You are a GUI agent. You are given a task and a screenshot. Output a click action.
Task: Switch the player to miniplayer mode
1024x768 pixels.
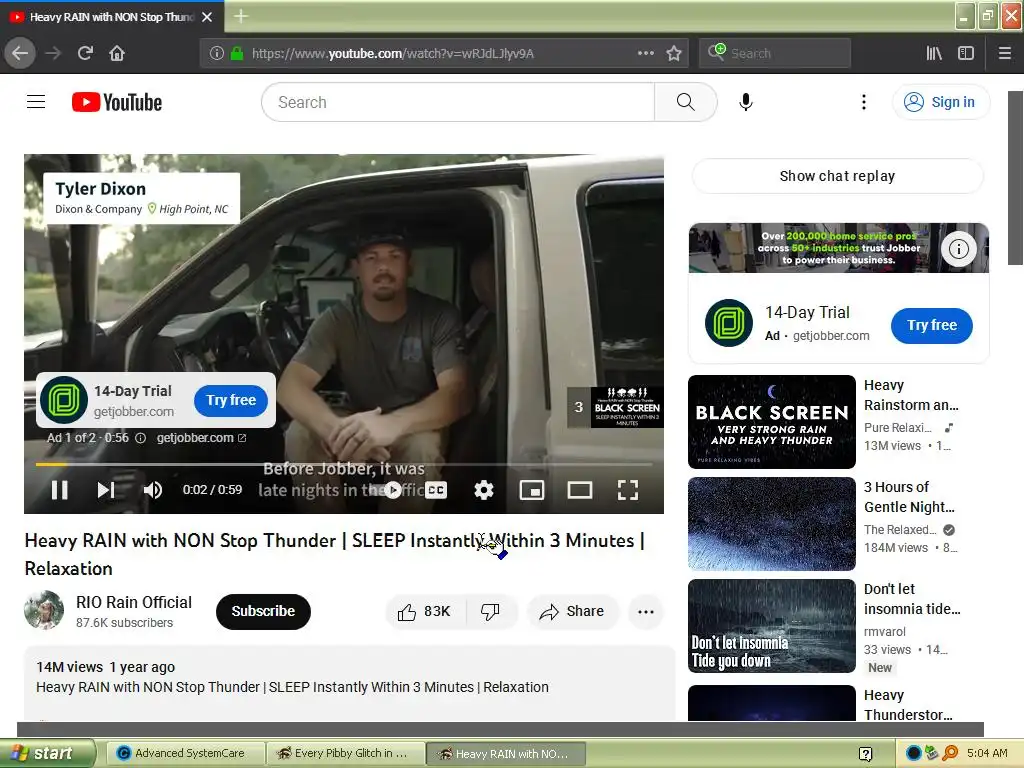click(532, 490)
